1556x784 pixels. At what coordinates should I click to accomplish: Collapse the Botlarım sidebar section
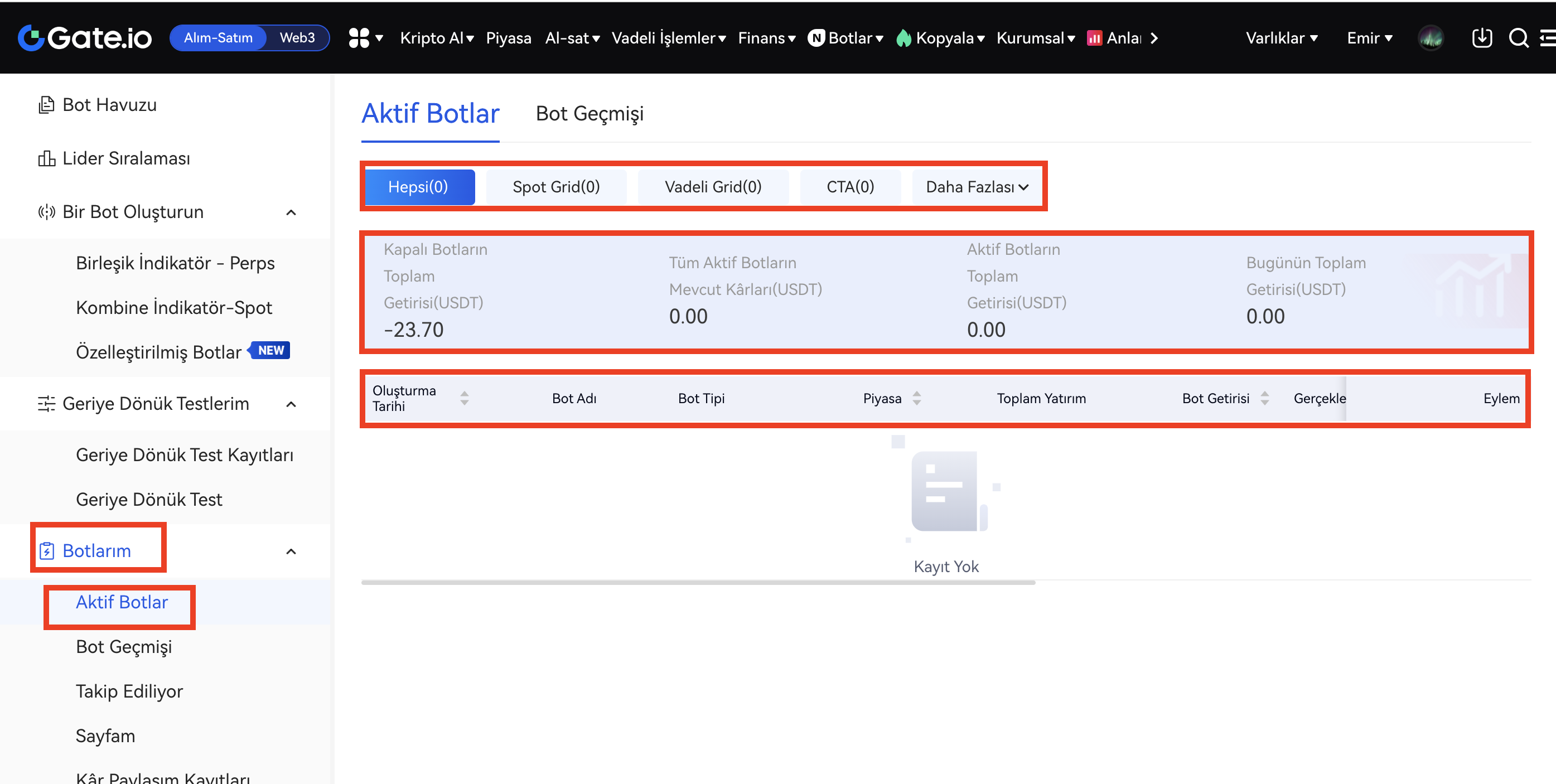tap(291, 551)
